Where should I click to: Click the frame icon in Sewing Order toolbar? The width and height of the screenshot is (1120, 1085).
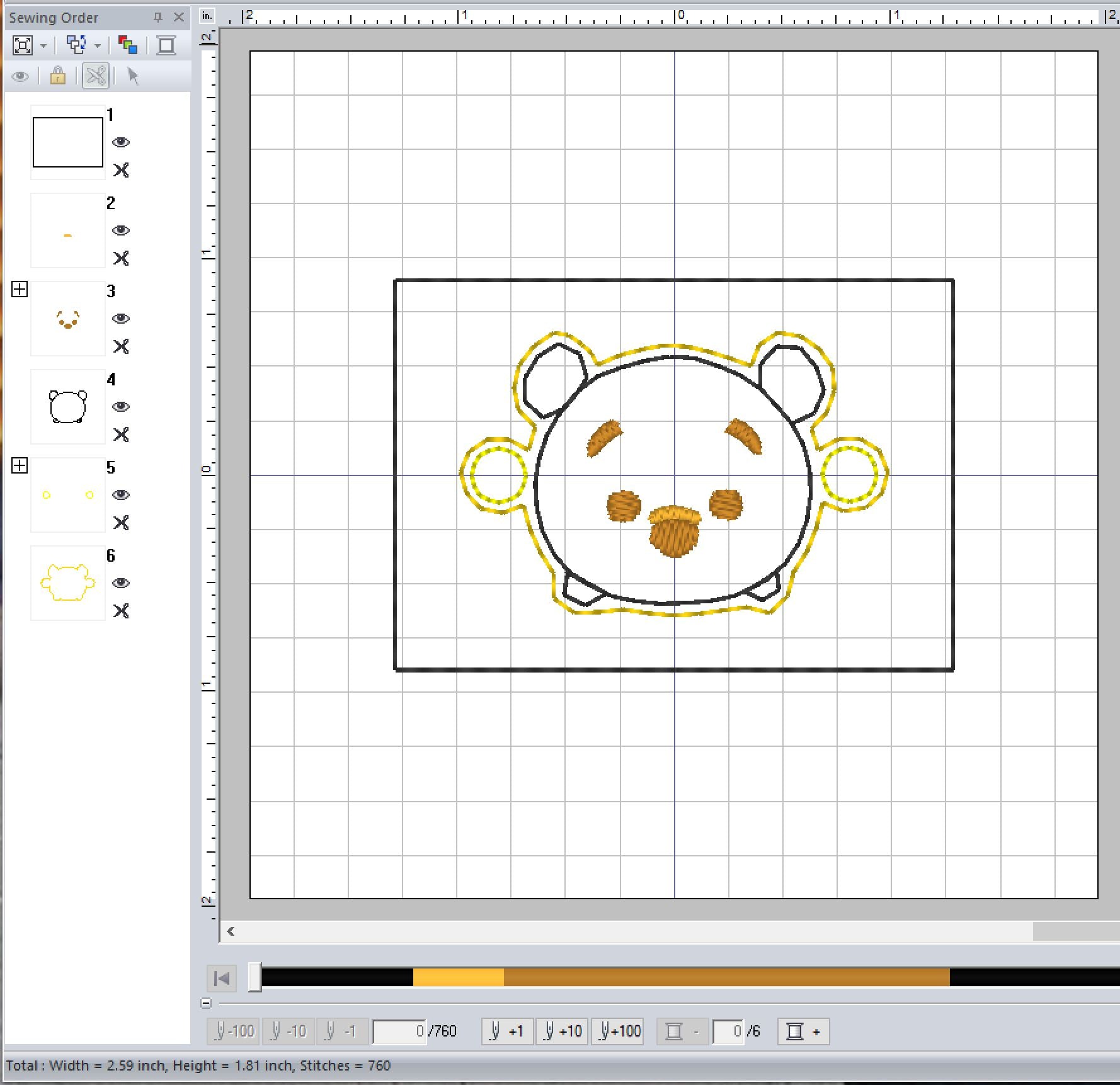click(x=166, y=45)
